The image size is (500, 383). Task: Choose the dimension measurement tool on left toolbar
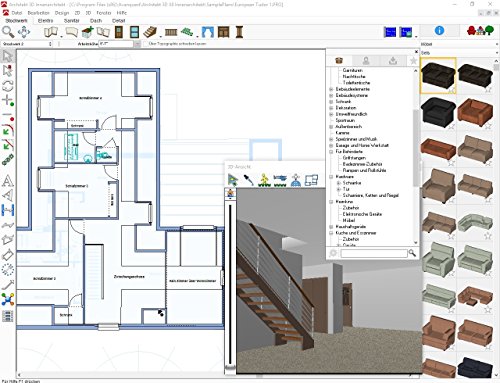coord(8,210)
